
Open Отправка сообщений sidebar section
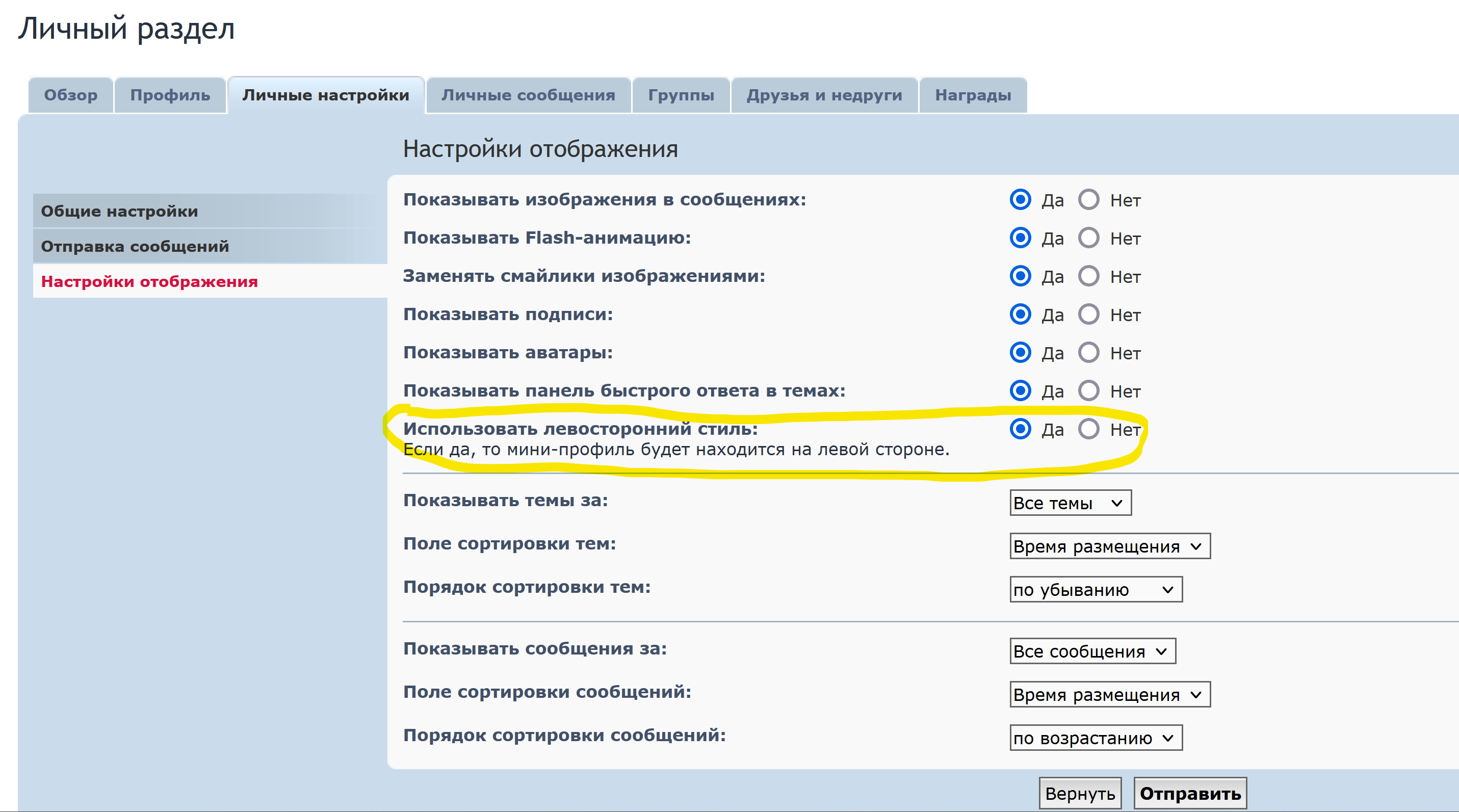pyautogui.click(x=135, y=246)
